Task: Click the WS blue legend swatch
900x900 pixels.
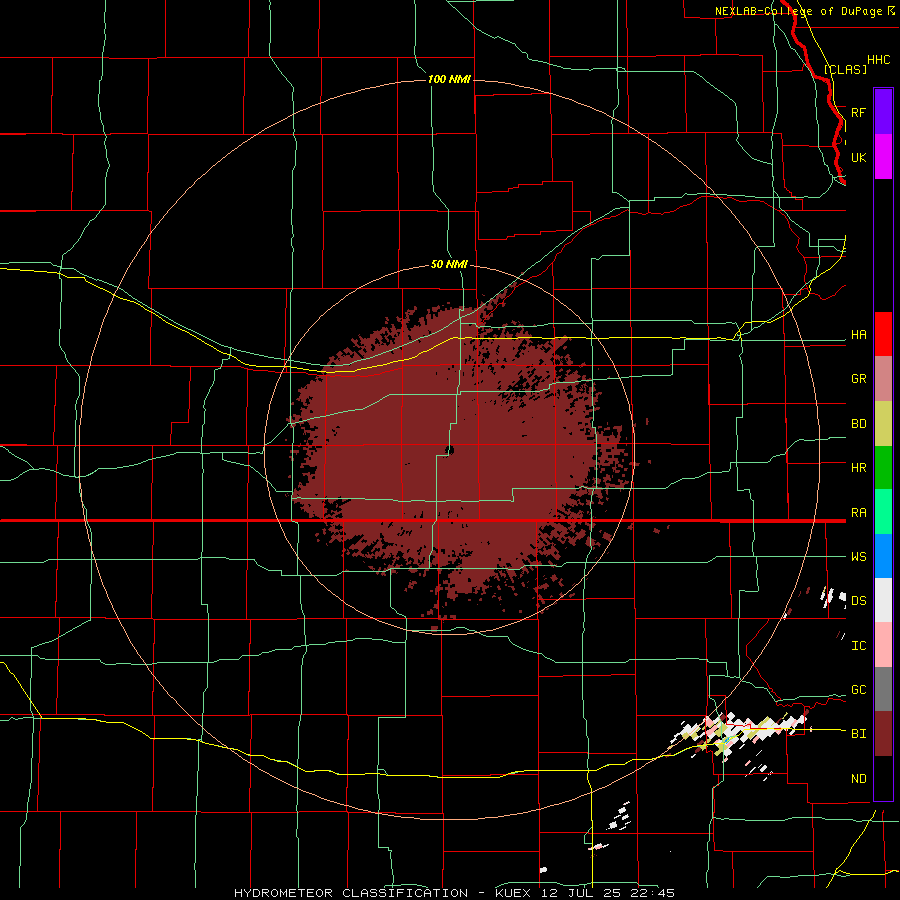Action: click(883, 556)
